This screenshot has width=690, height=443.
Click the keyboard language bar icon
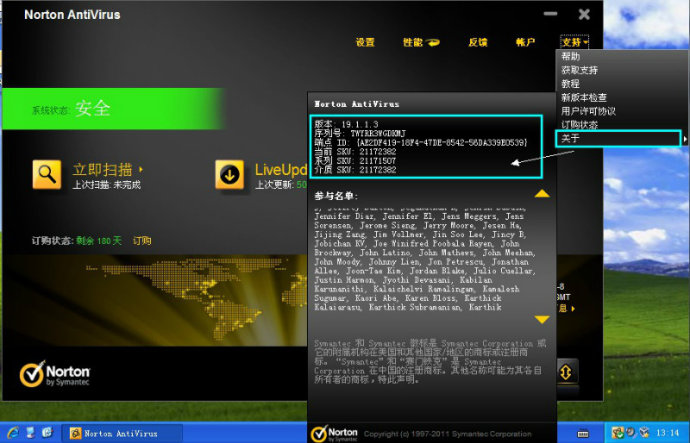coord(583,433)
